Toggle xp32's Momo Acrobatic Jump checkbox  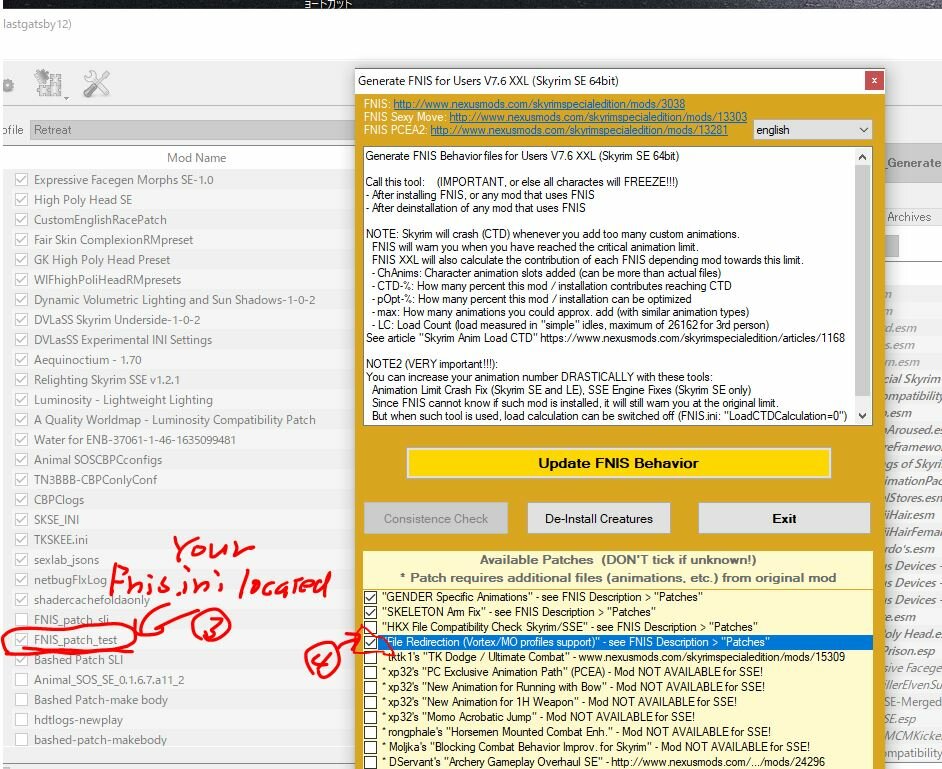371,717
